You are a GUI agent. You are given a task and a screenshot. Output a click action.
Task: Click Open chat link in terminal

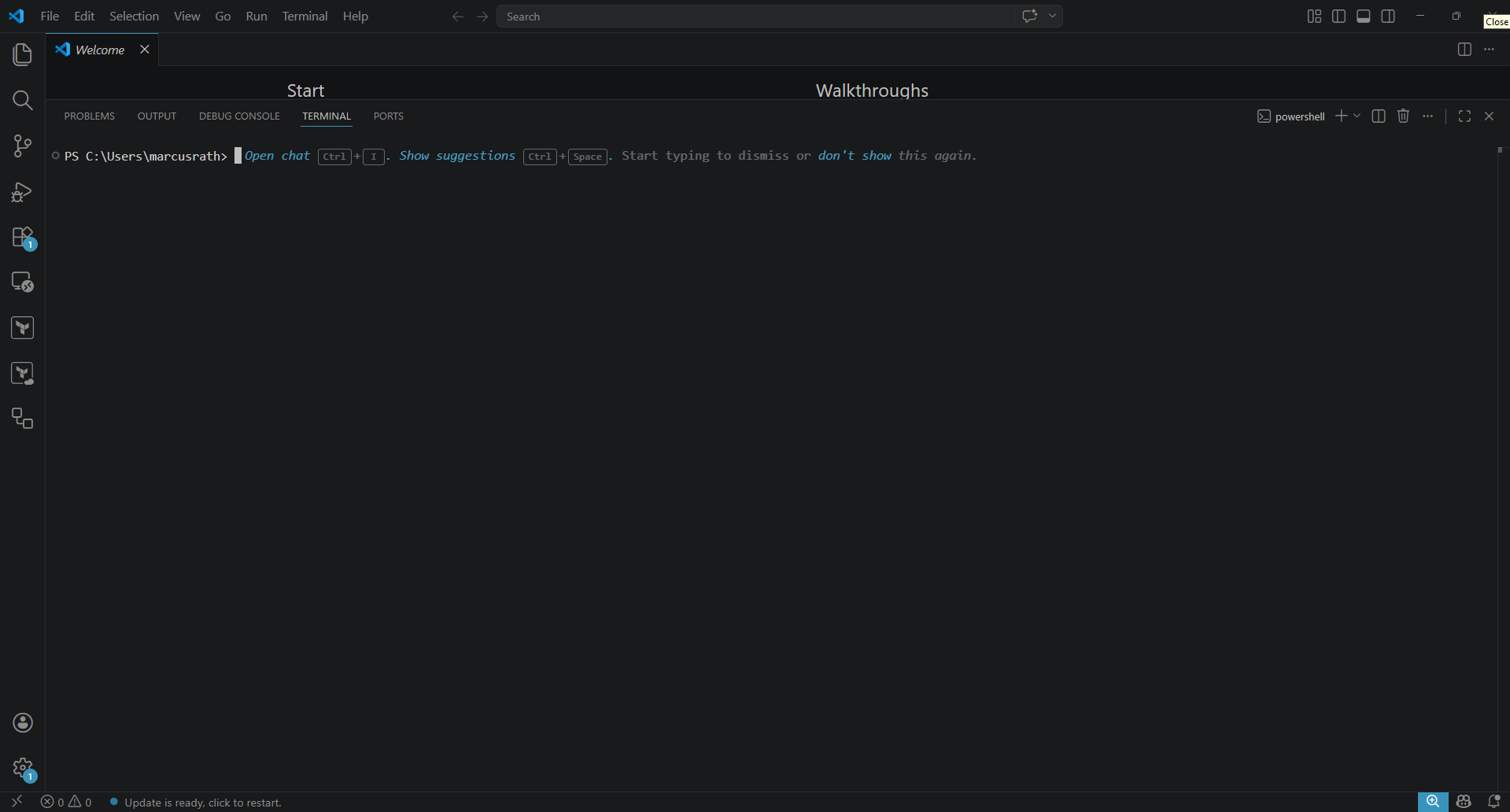coord(277,156)
